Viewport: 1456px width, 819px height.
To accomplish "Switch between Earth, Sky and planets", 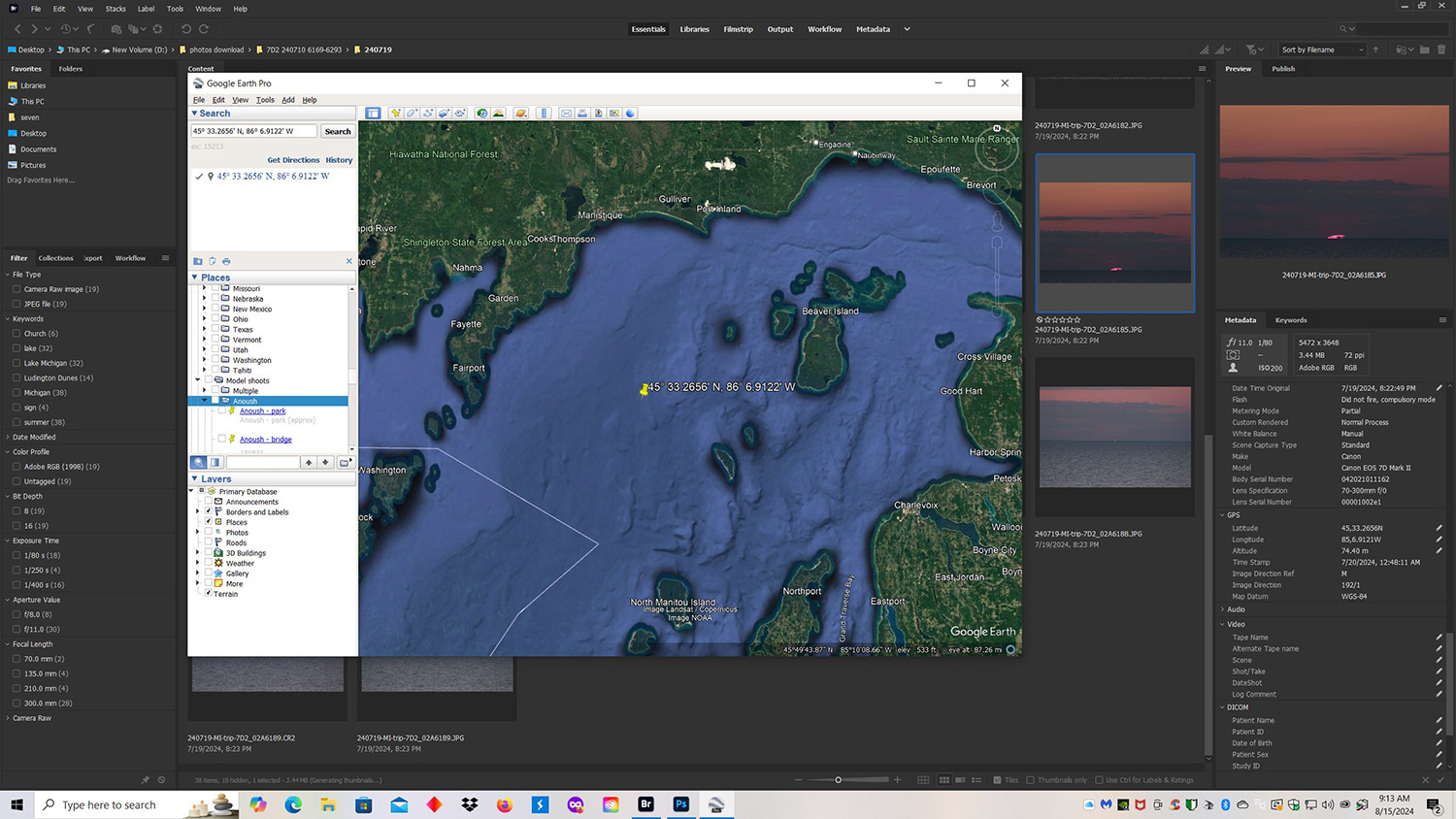I will click(521, 114).
